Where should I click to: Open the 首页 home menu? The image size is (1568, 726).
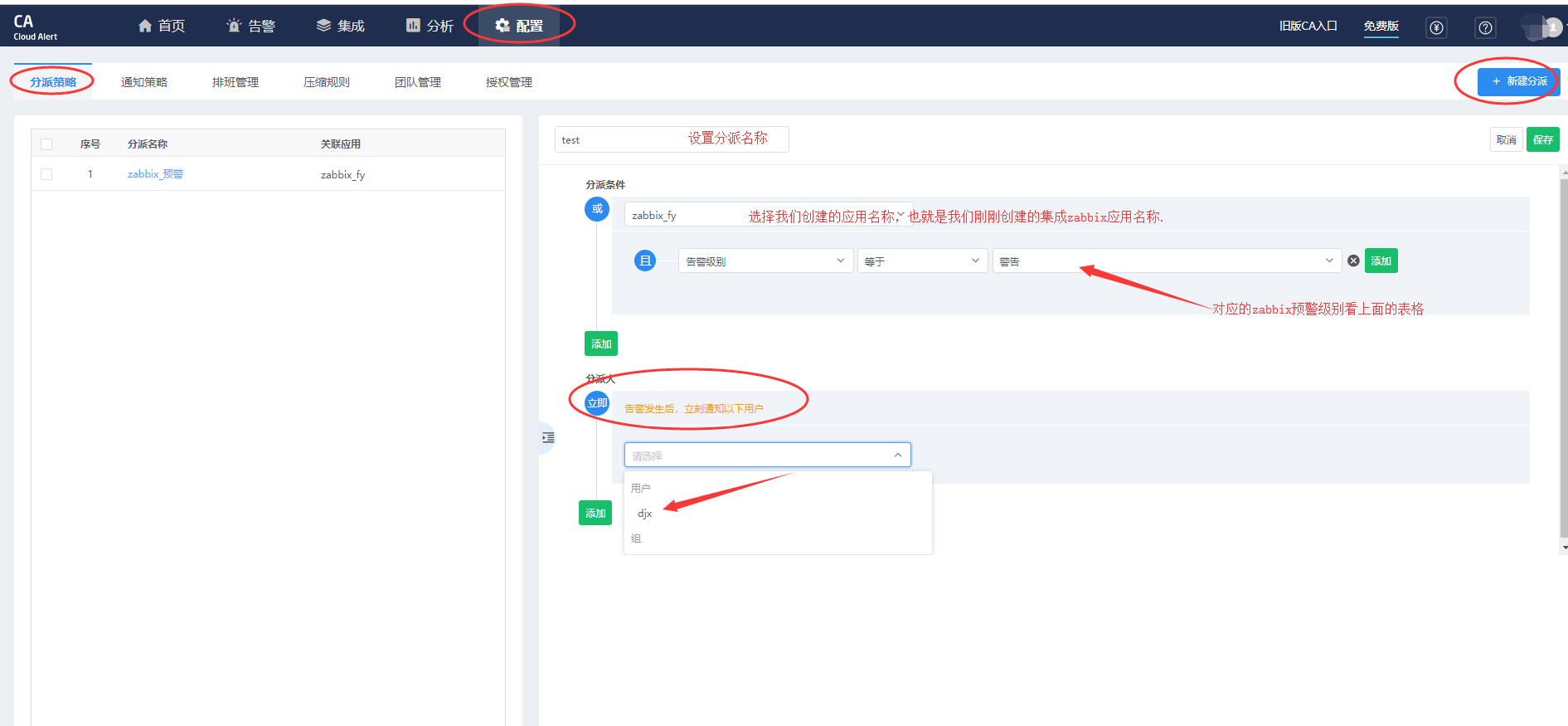(x=162, y=26)
